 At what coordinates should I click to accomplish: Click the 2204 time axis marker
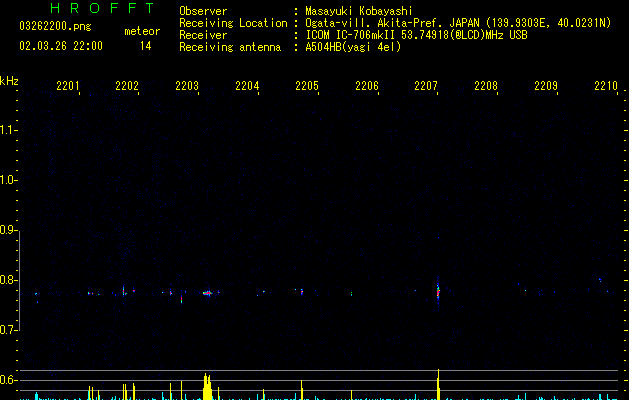point(247,86)
